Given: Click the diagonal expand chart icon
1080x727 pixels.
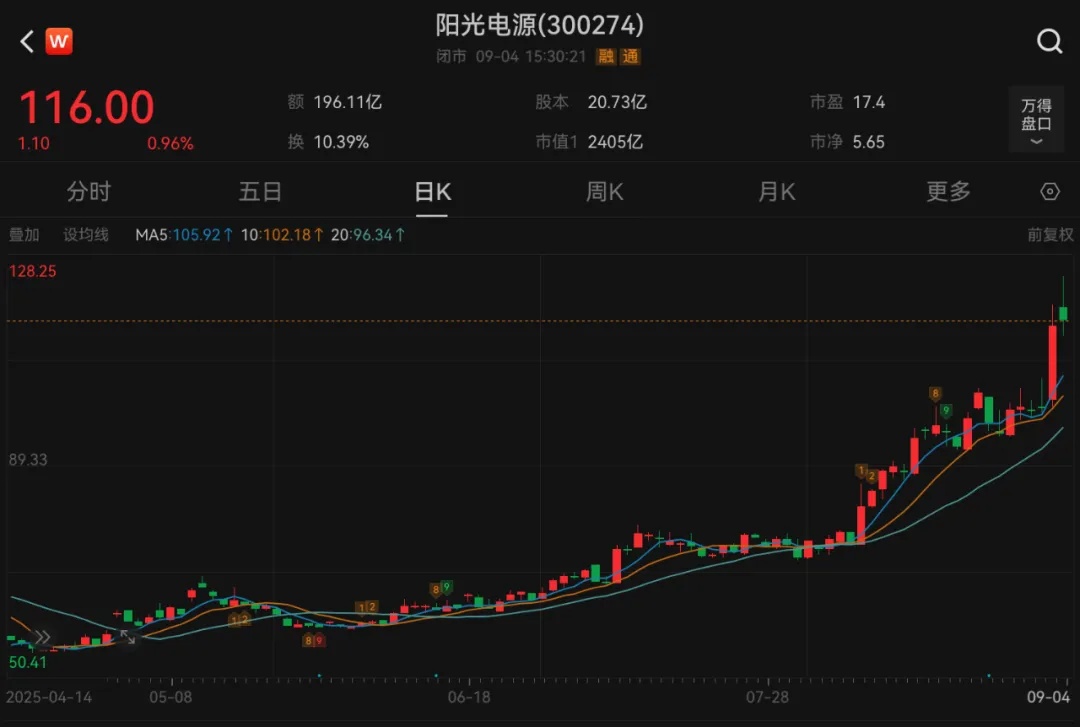Looking at the screenshot, I should point(128,636).
